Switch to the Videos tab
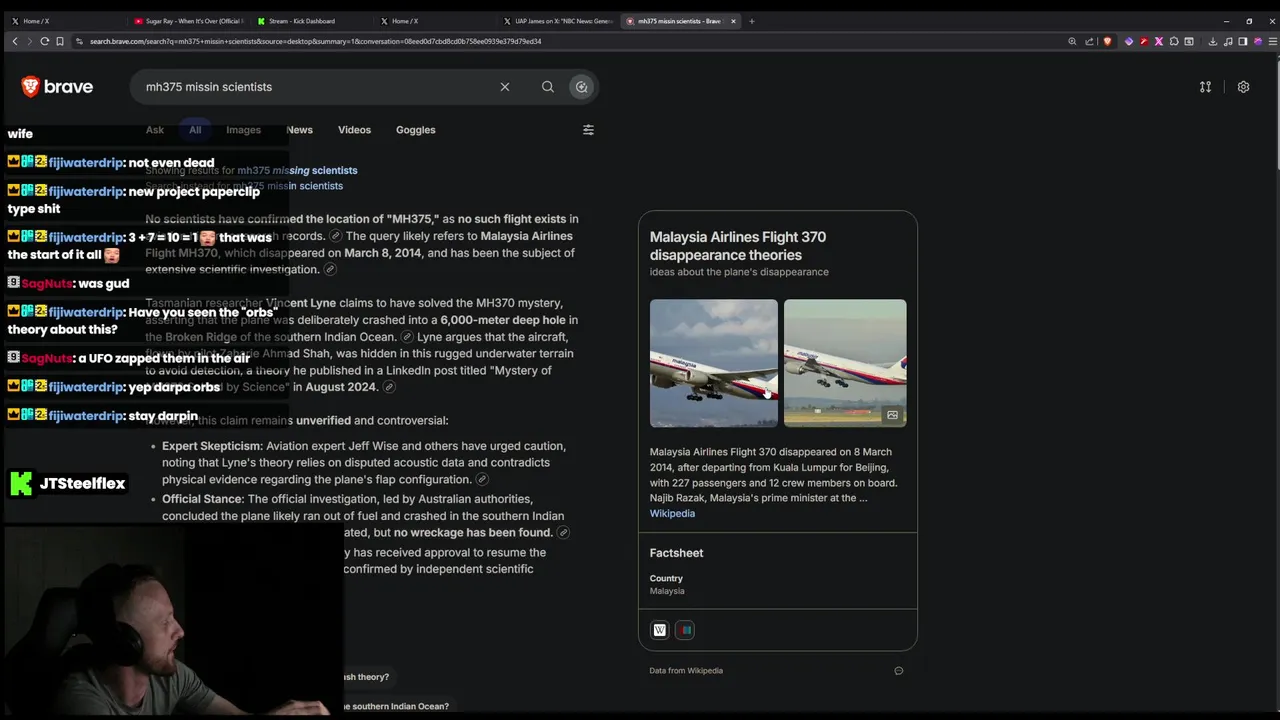 (354, 130)
